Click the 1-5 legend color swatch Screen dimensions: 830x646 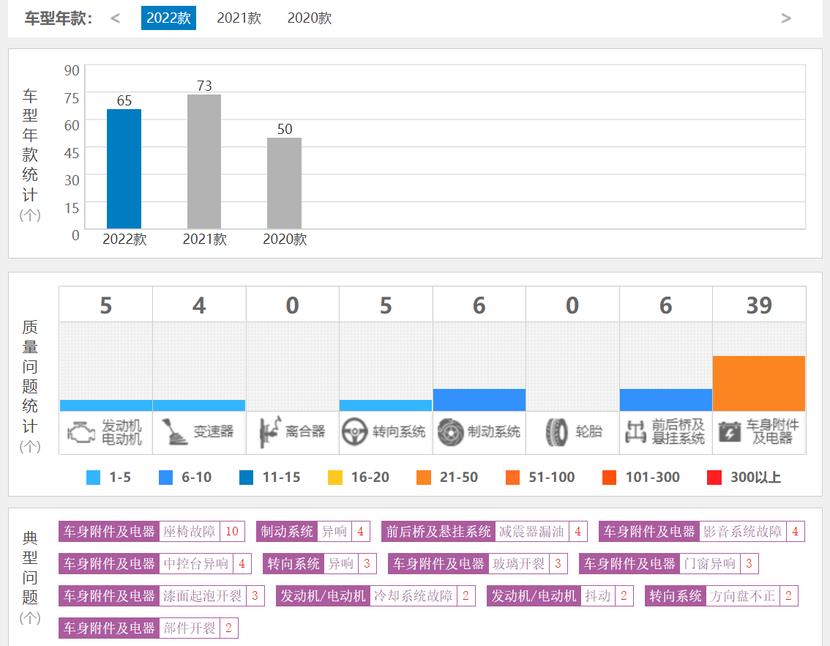click(93, 478)
